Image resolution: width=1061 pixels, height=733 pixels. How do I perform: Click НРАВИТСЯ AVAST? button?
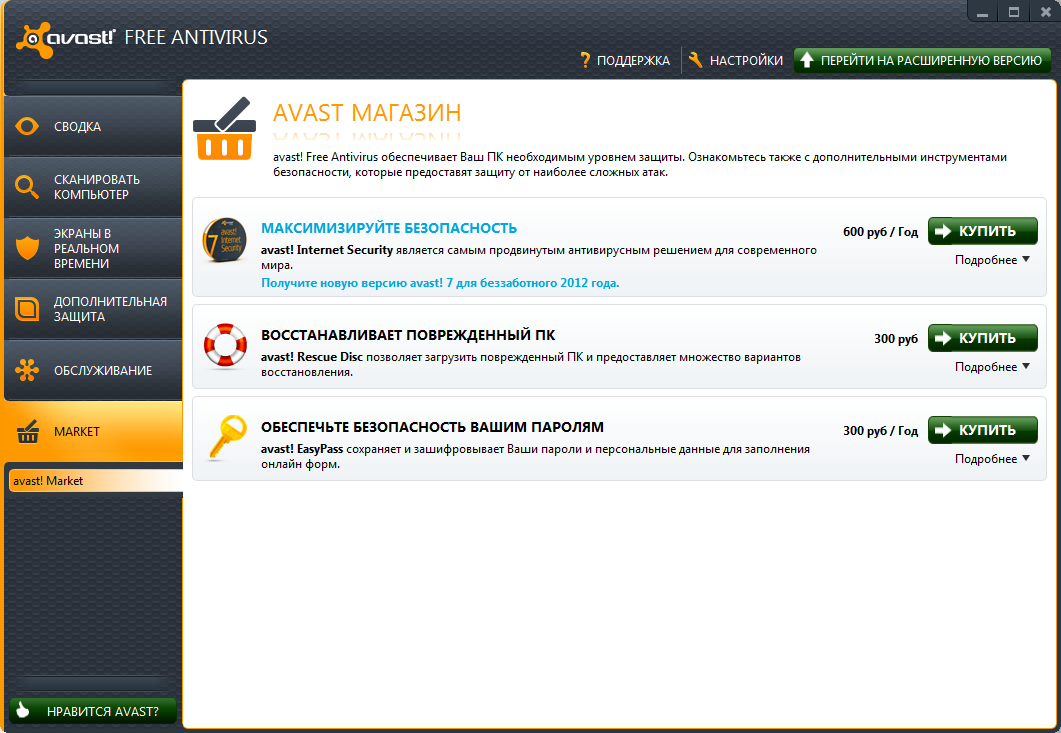[93, 711]
